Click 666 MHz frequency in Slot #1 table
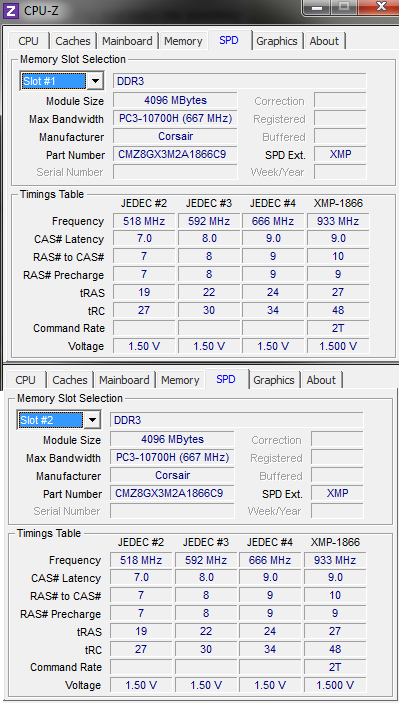The image size is (399, 703). pyautogui.click(x=273, y=221)
